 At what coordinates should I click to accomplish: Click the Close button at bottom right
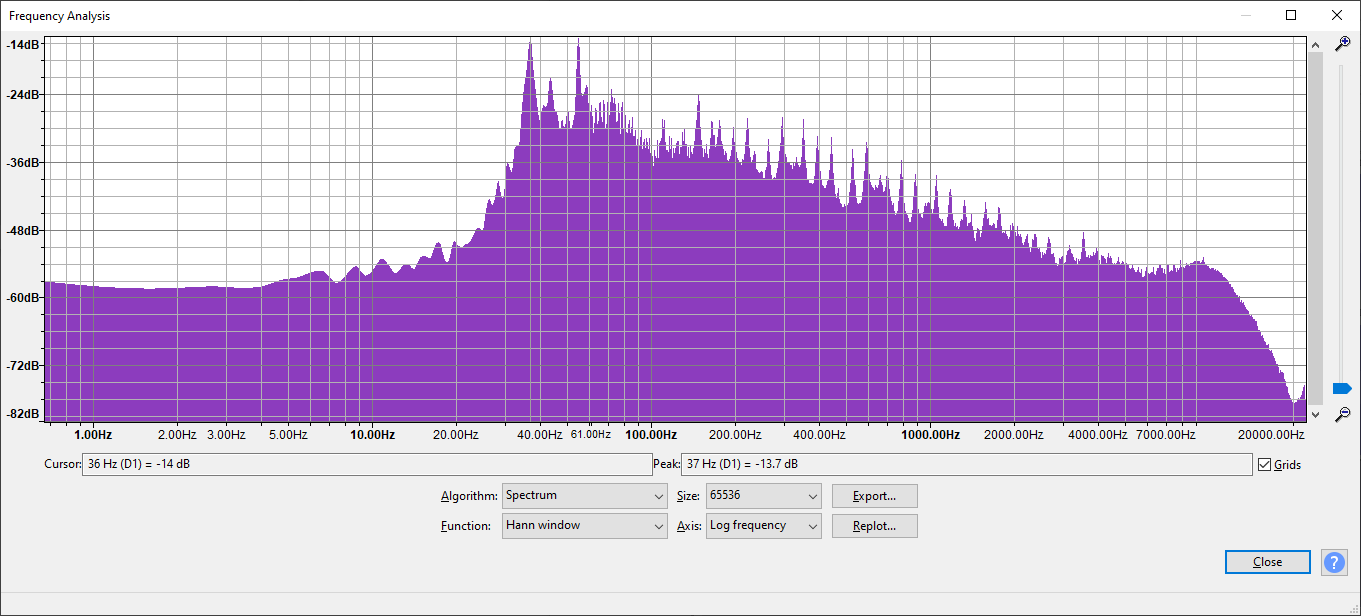point(1267,562)
